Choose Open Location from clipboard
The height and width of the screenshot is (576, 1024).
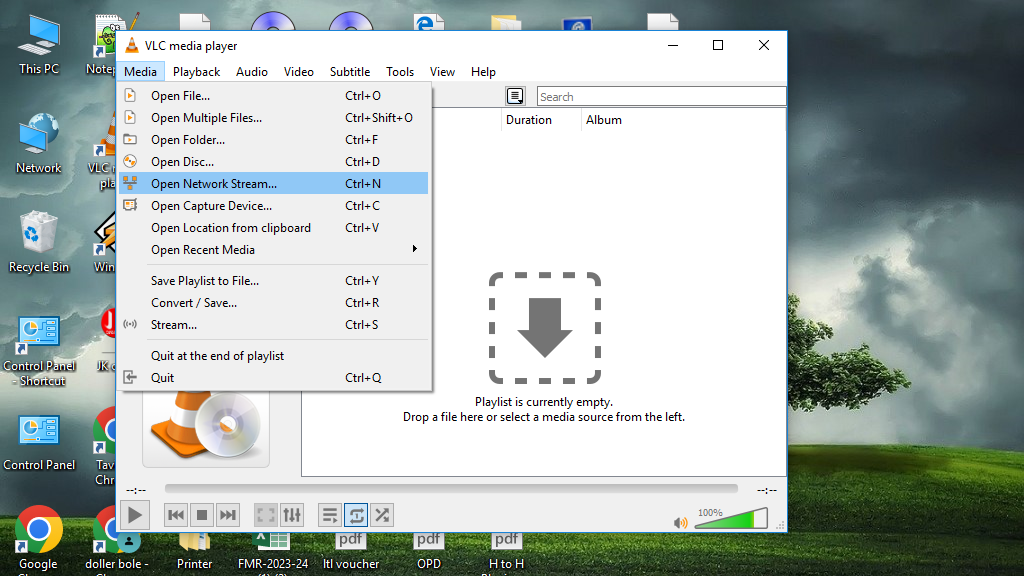pyautogui.click(x=274, y=227)
